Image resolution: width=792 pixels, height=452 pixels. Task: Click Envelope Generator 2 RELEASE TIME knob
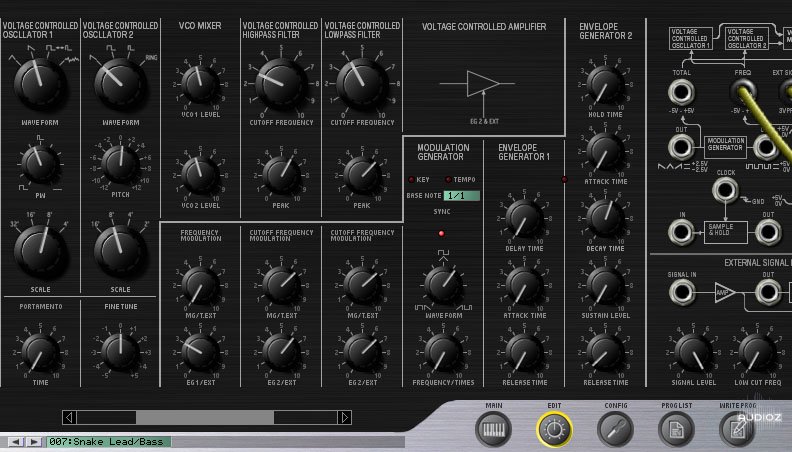click(x=605, y=352)
